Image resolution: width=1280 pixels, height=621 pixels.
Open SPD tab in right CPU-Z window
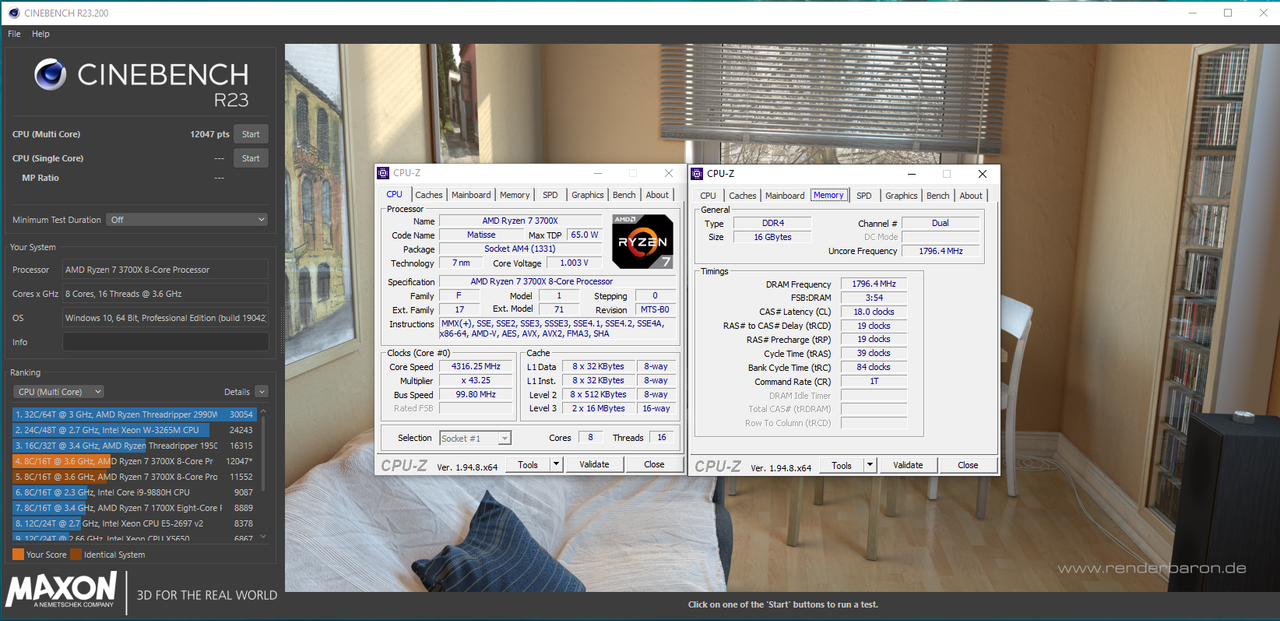(x=864, y=195)
